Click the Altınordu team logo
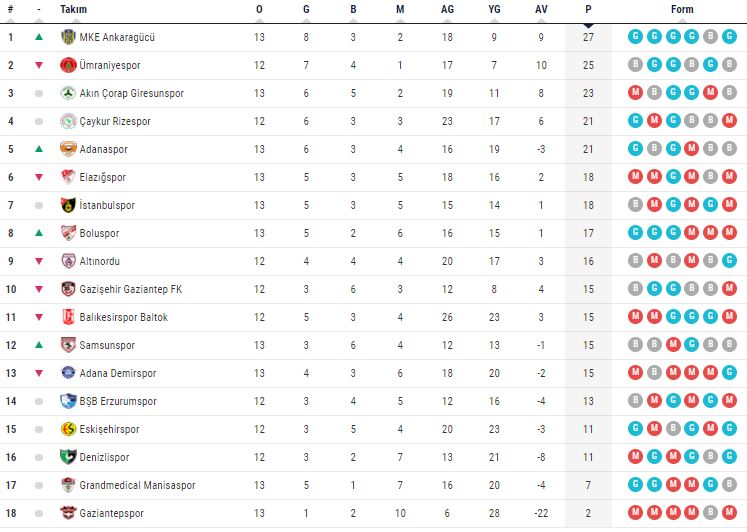 click(68, 261)
